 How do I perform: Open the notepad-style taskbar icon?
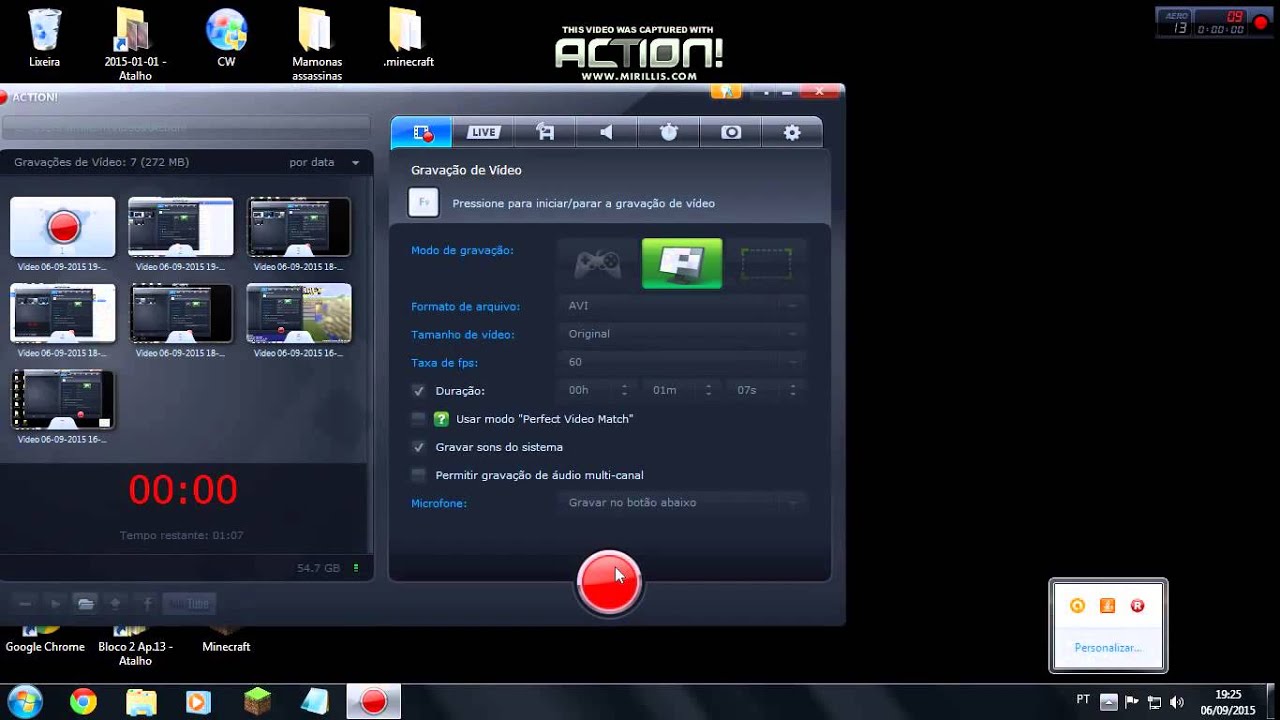[315, 702]
